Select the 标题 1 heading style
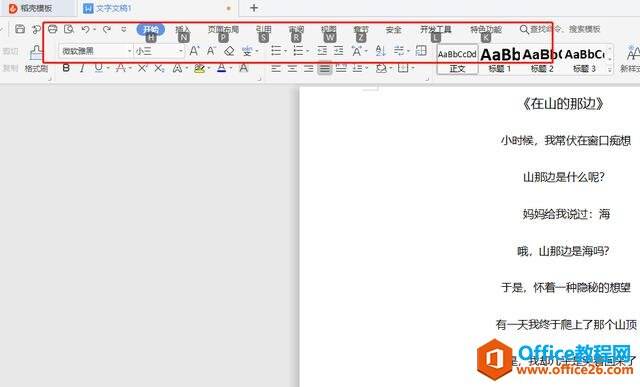The height and width of the screenshot is (387, 640). (x=500, y=59)
